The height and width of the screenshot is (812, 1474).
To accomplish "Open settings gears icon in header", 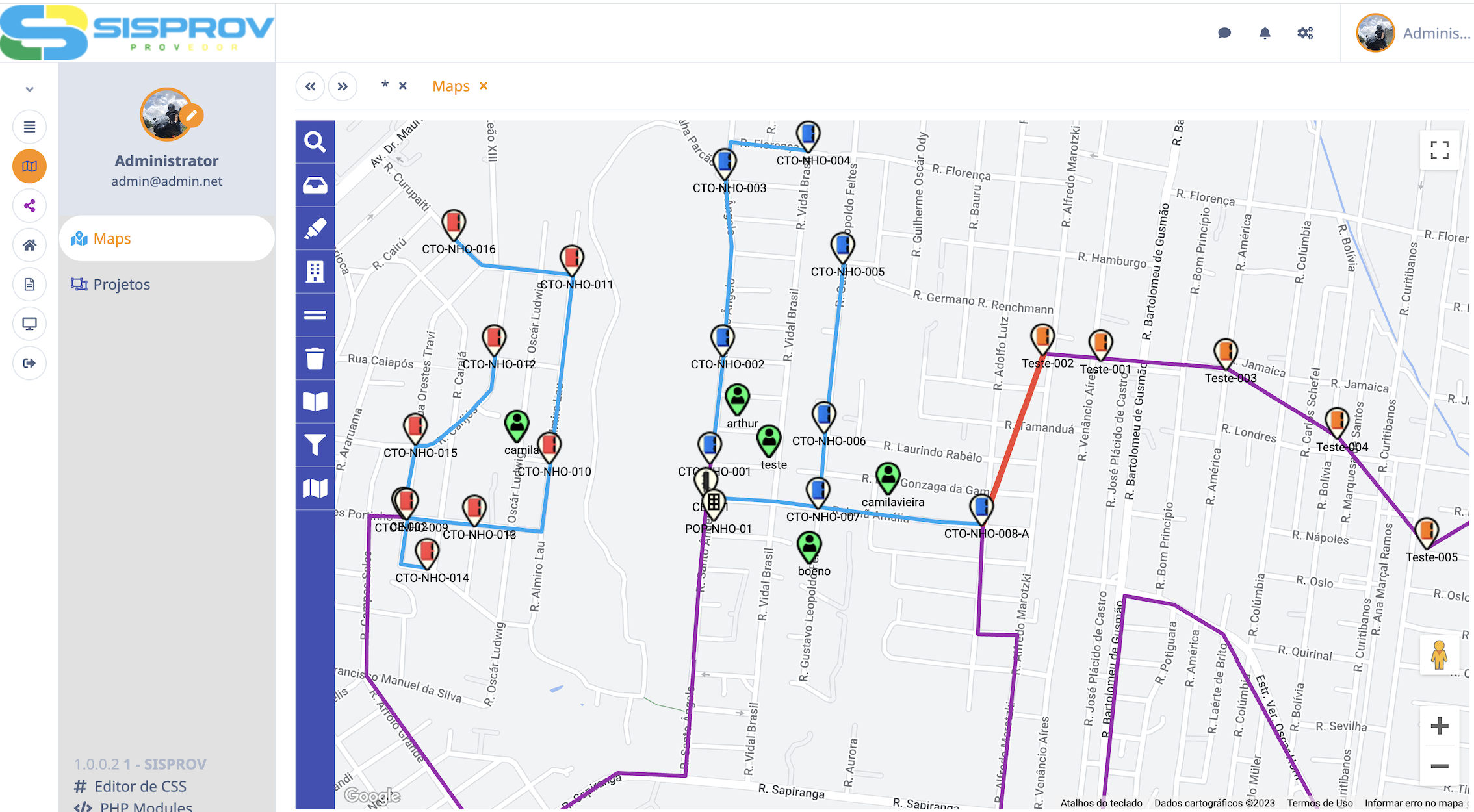I will (1305, 33).
